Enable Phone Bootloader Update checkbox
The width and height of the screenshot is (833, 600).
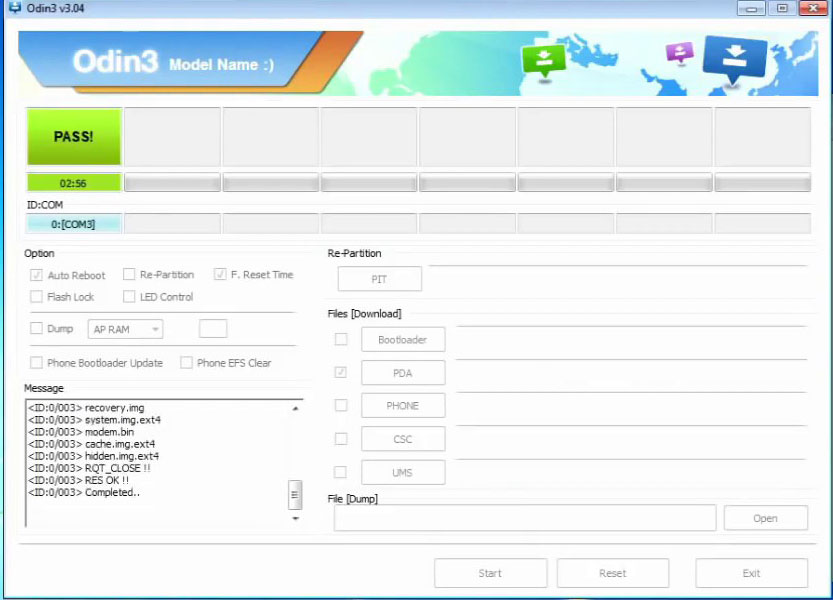click(x=36, y=362)
